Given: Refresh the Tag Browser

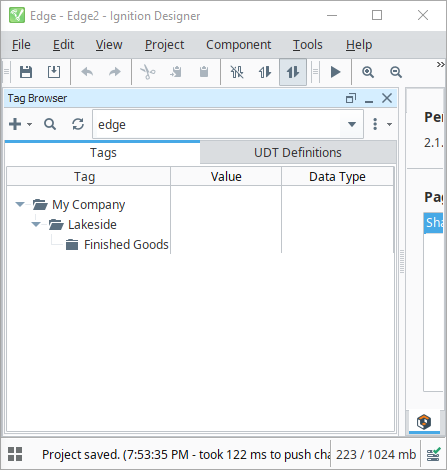Looking at the screenshot, I should [x=78, y=124].
